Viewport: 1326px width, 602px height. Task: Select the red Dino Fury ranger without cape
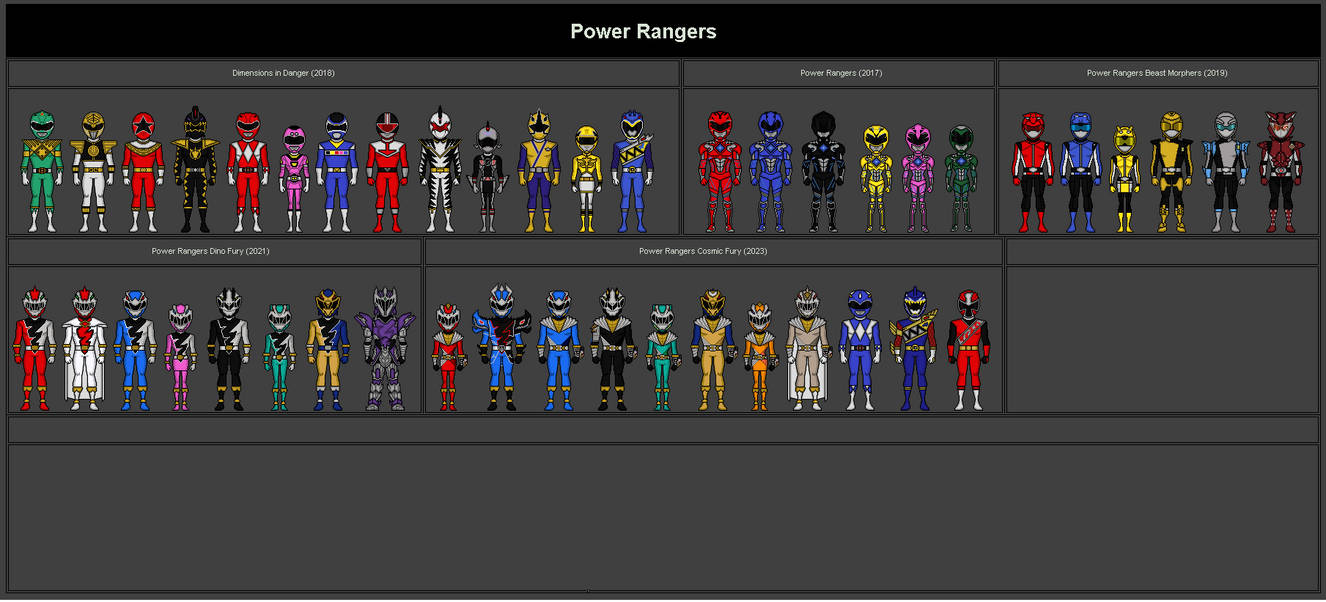pyautogui.click(x=34, y=349)
